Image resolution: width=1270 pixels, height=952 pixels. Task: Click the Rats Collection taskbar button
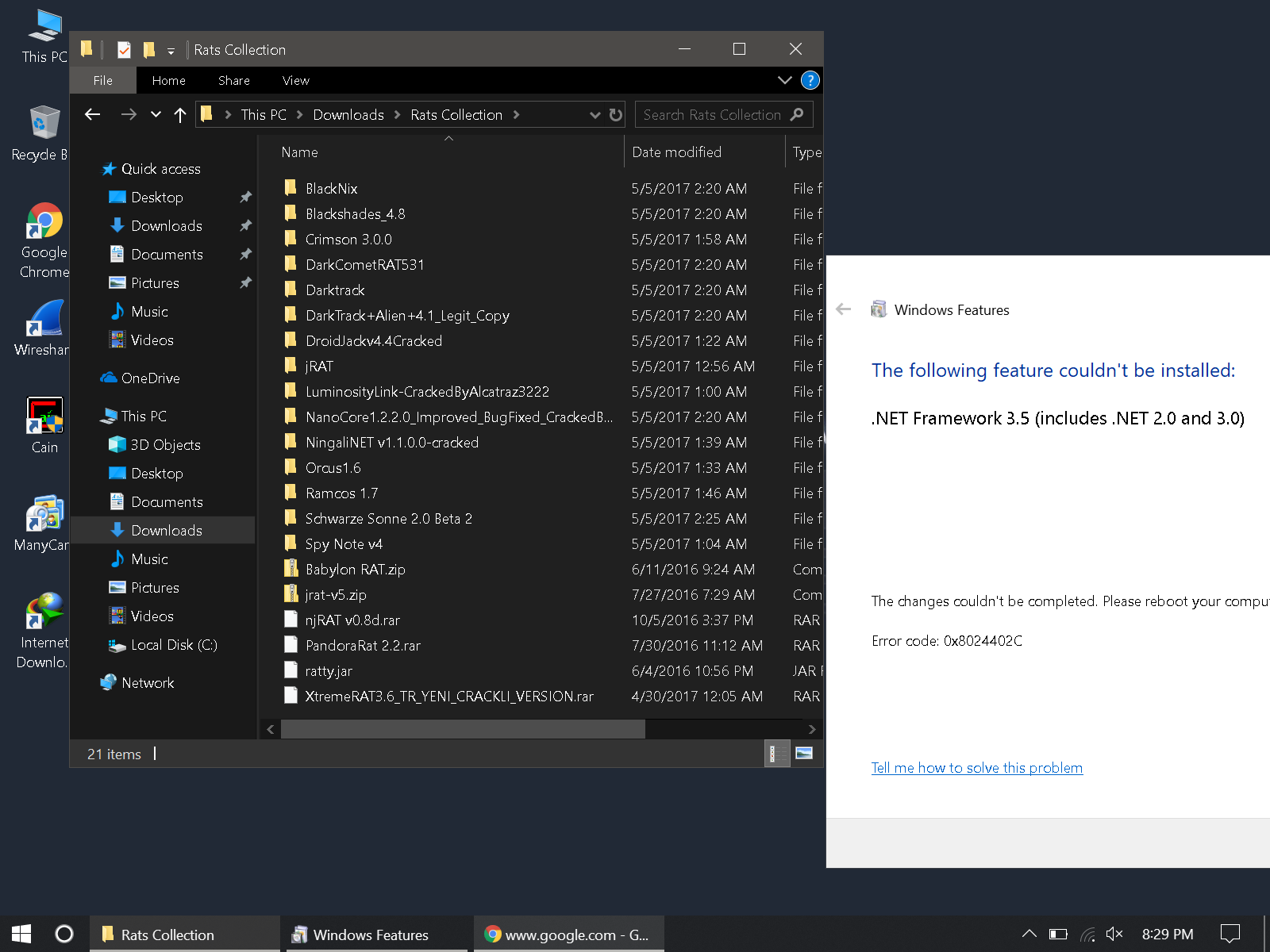183,935
